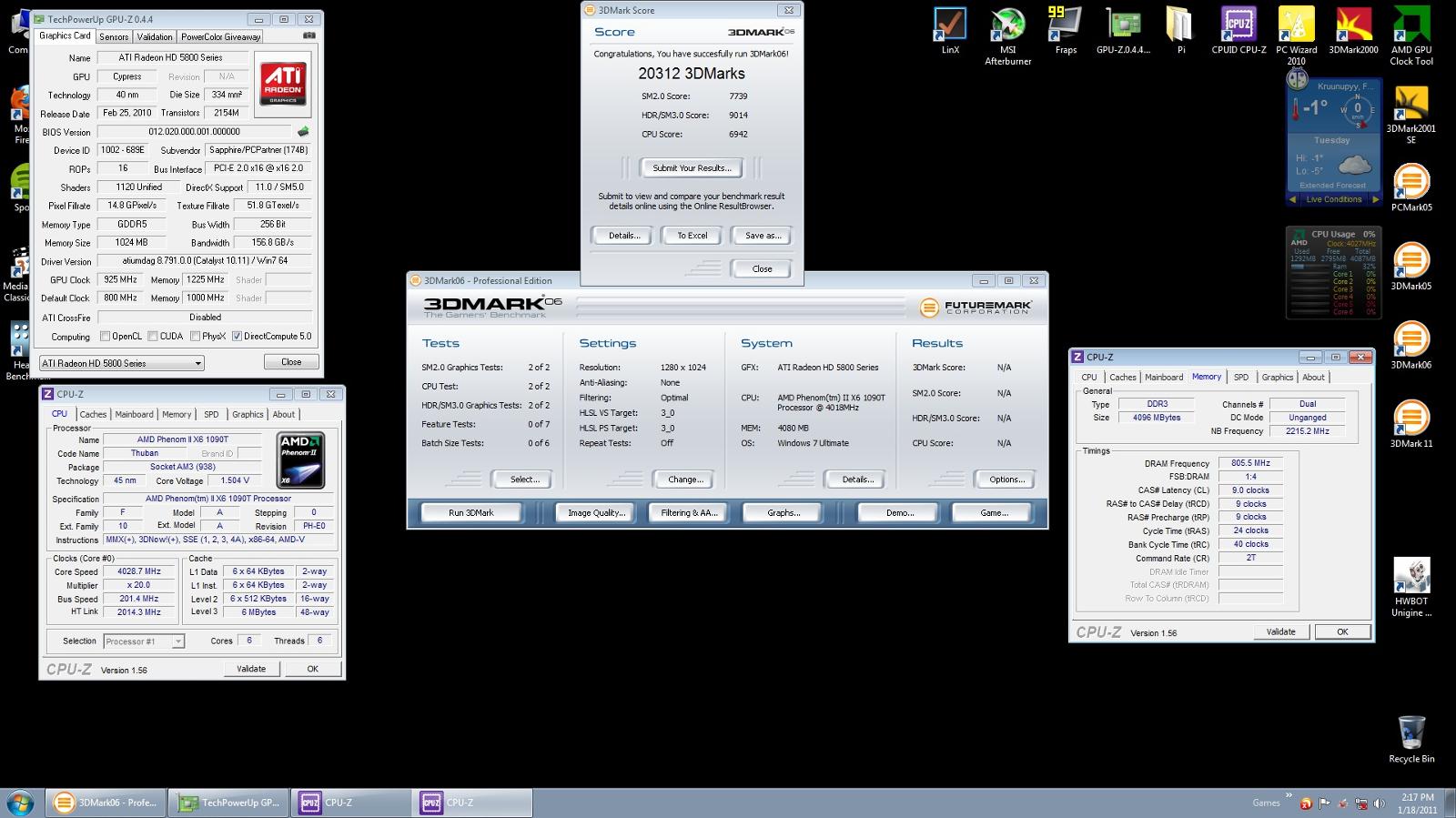Open MSI Afterburner desktop icon
This screenshot has width=1456, height=818.
coord(1007,36)
